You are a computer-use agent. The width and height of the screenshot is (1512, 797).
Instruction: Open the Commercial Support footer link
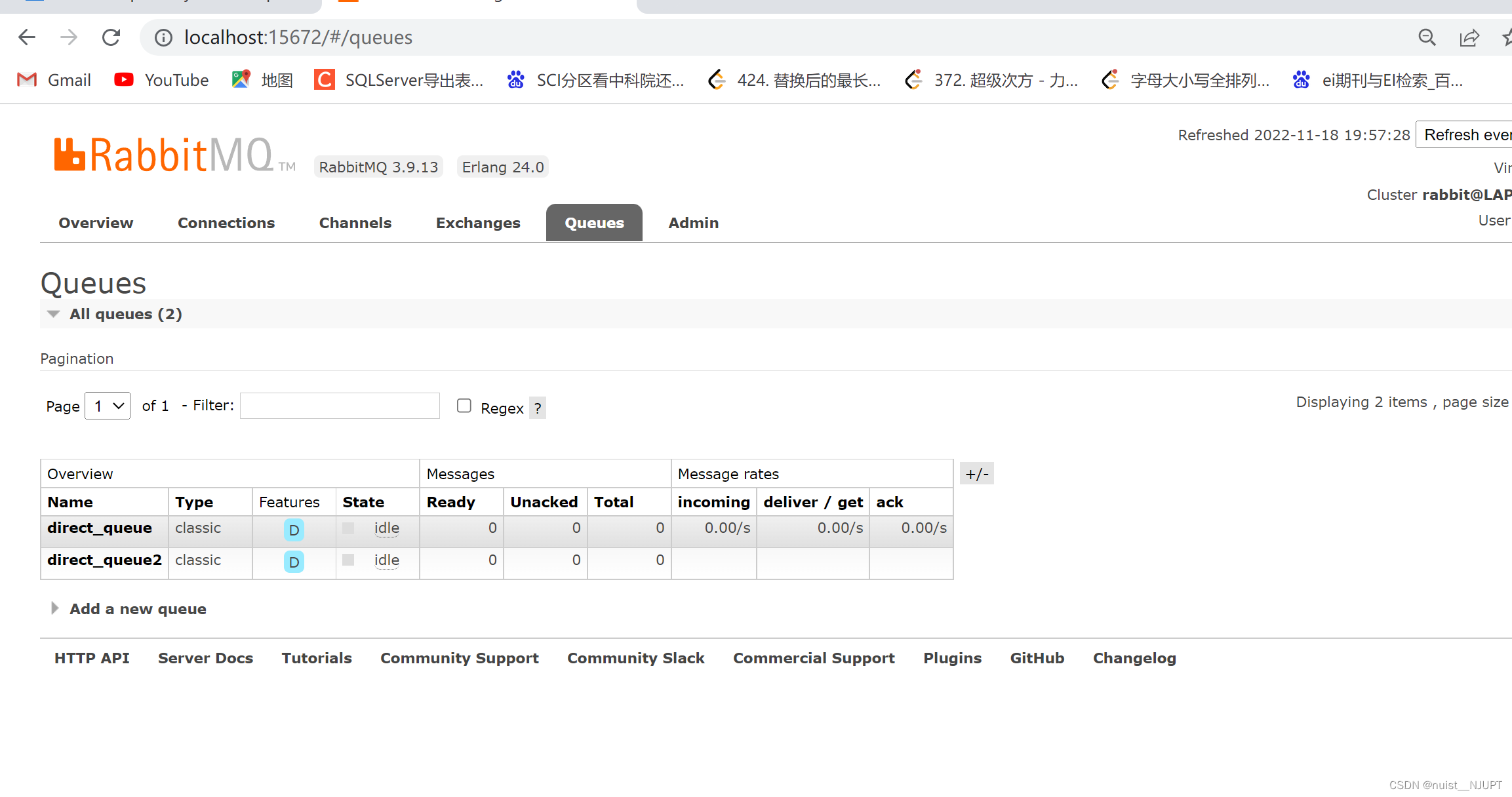pyautogui.click(x=814, y=658)
